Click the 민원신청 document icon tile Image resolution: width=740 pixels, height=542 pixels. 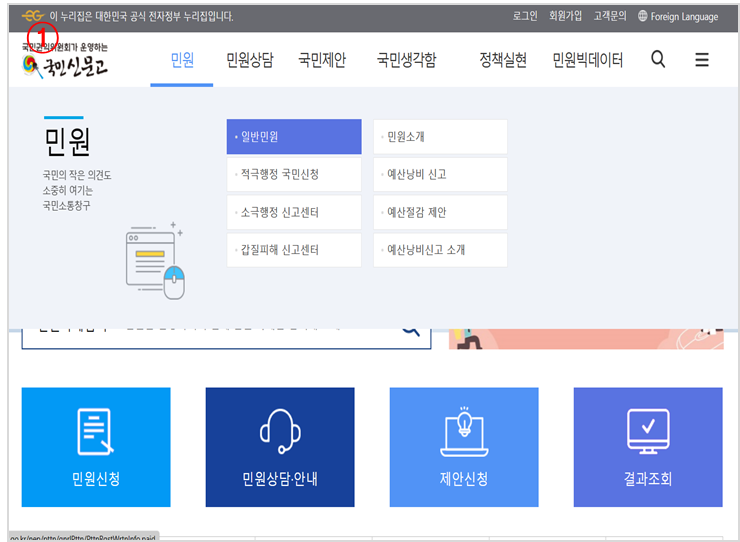point(96,447)
